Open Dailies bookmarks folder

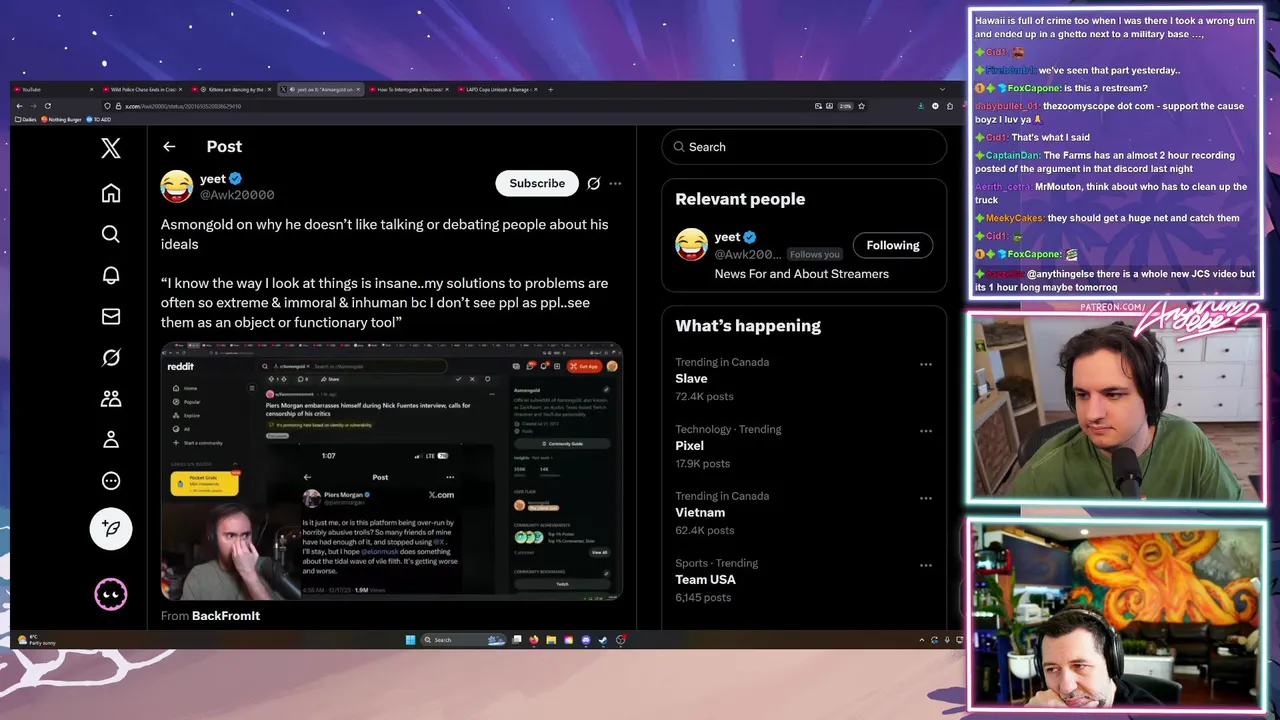pyautogui.click(x=26, y=119)
